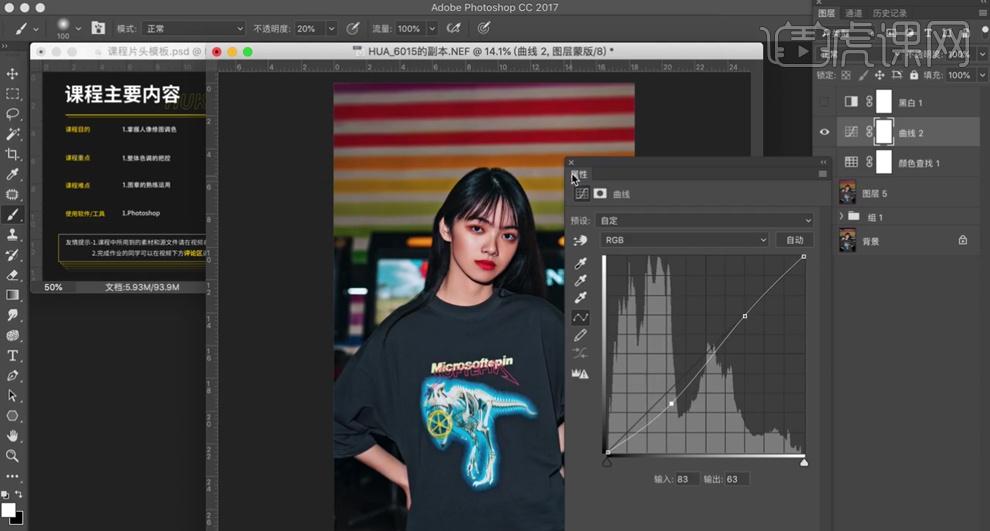Expand the 组 1 layer group
This screenshot has width=990, height=531.
coord(842,217)
